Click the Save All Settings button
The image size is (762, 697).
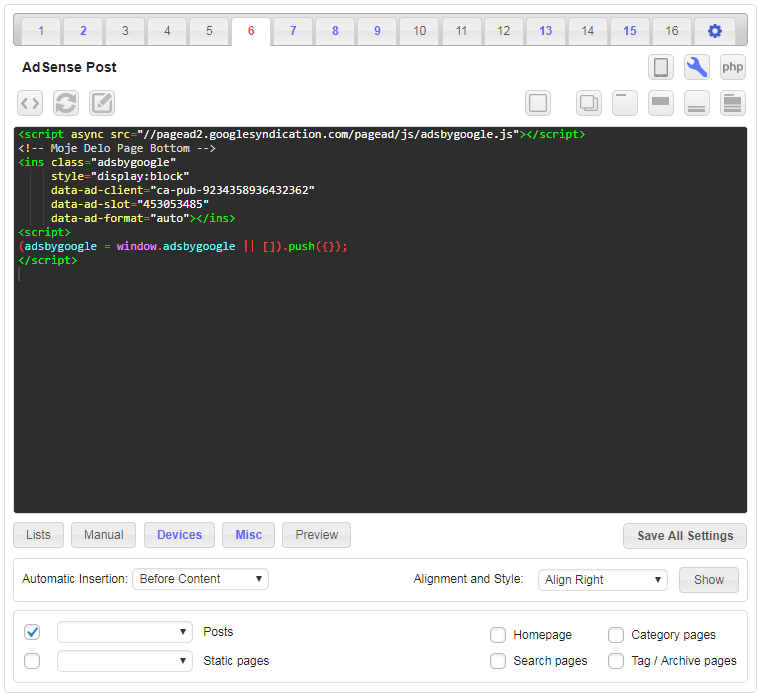coord(685,536)
